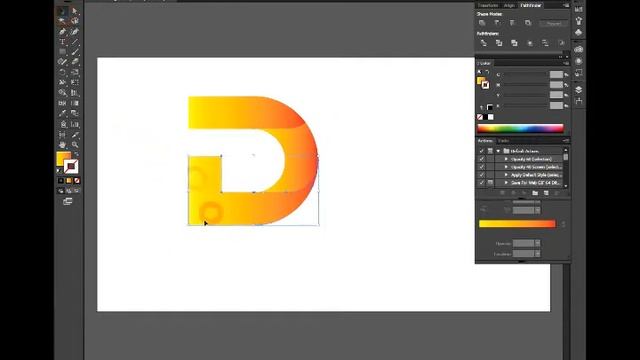Select the Type tool
Screen dimensions: 640x360
point(62,42)
